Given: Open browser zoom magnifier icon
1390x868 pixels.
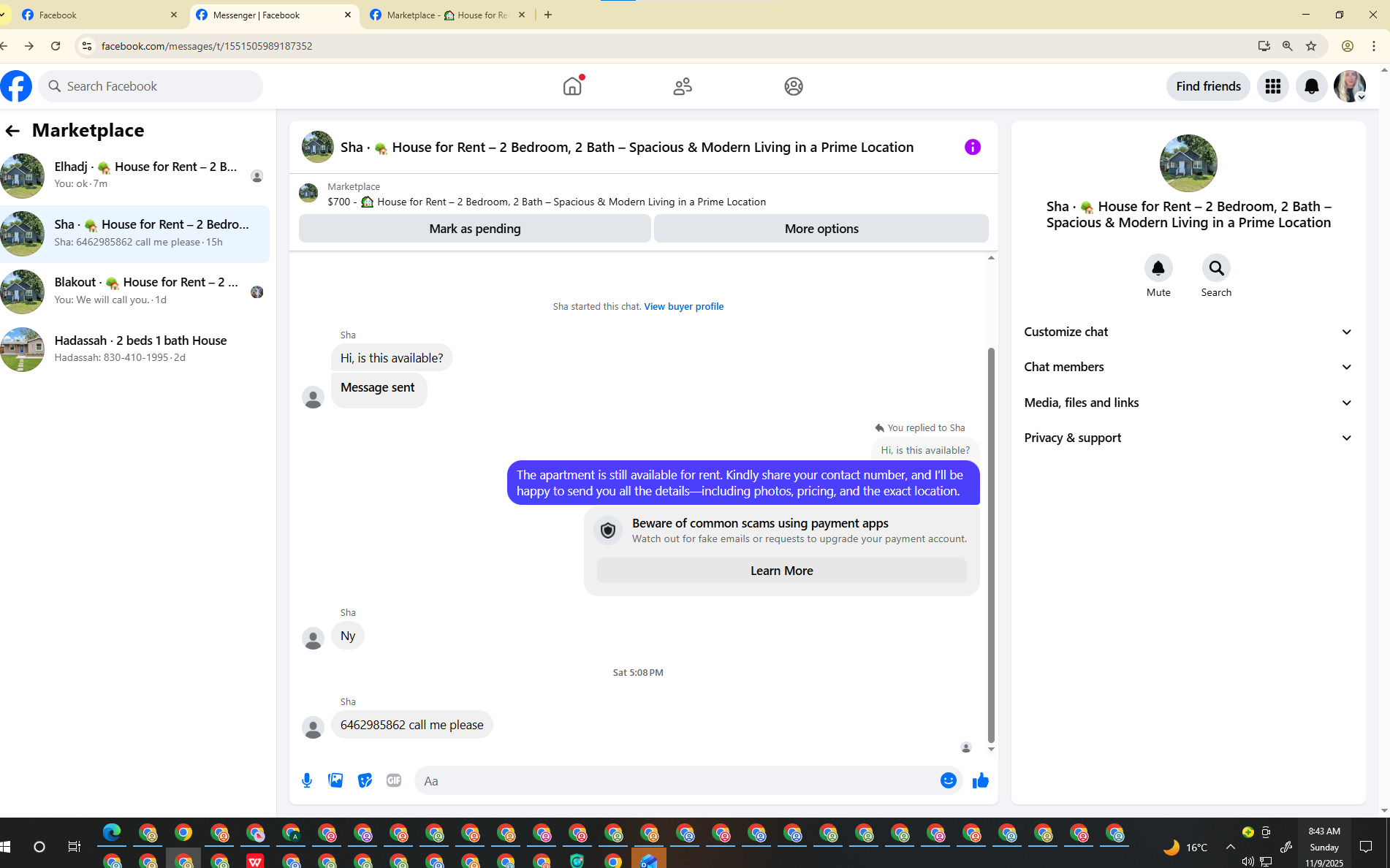Looking at the screenshot, I should coord(1288,46).
